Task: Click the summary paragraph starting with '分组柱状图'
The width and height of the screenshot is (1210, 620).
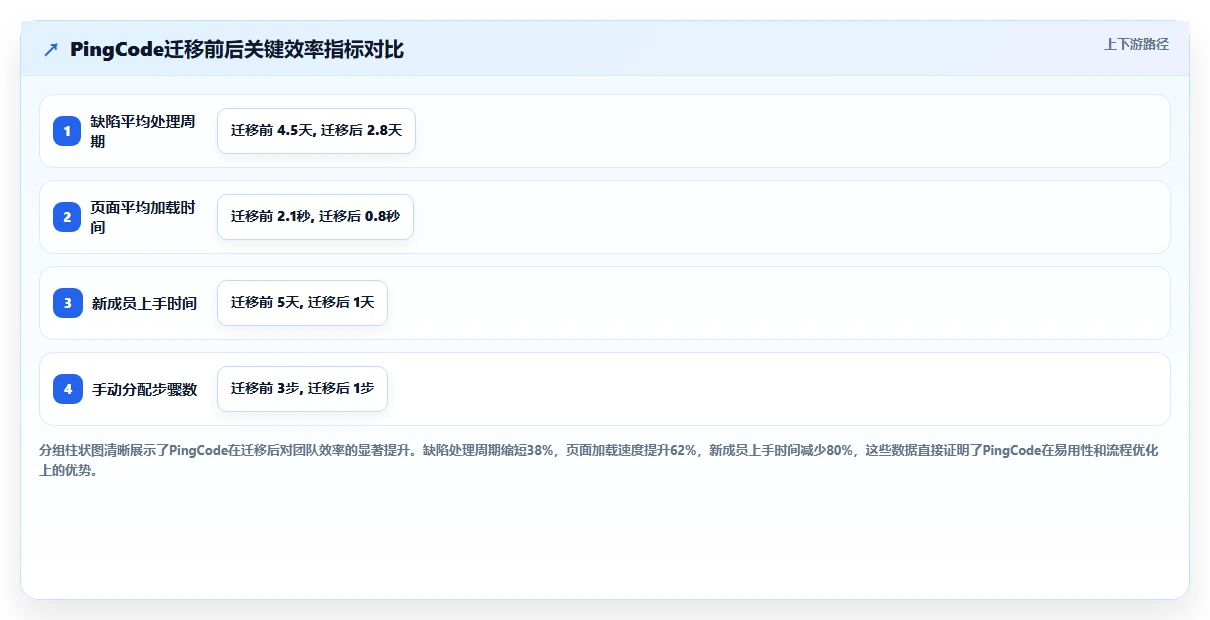Action: [598, 461]
